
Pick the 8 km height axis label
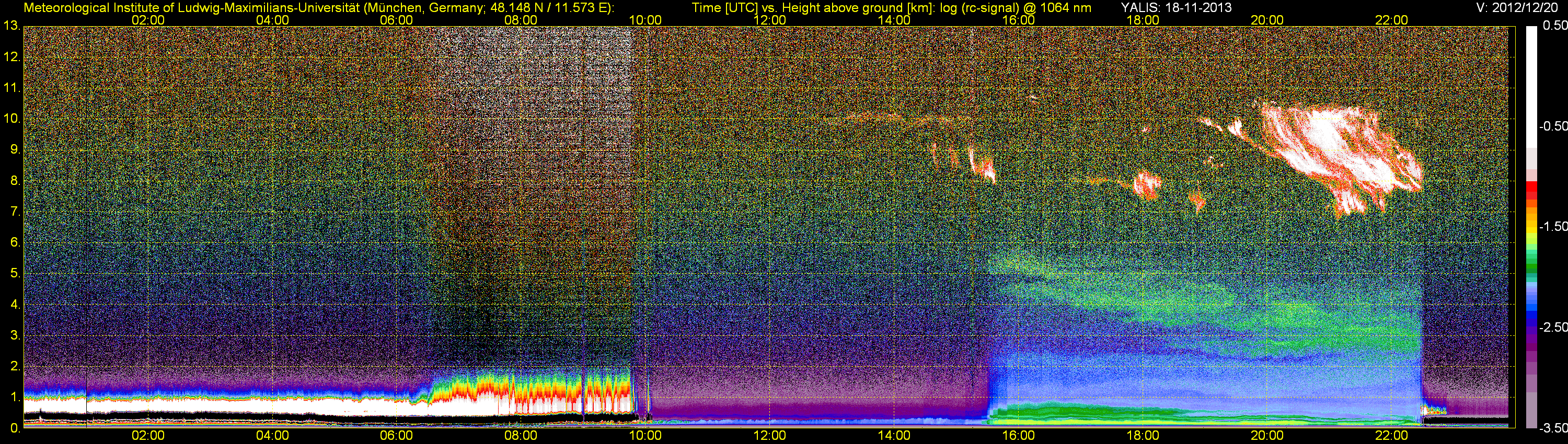[15, 181]
